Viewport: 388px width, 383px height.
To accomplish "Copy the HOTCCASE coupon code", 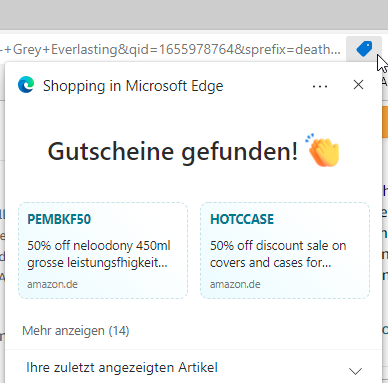I will tap(242, 219).
